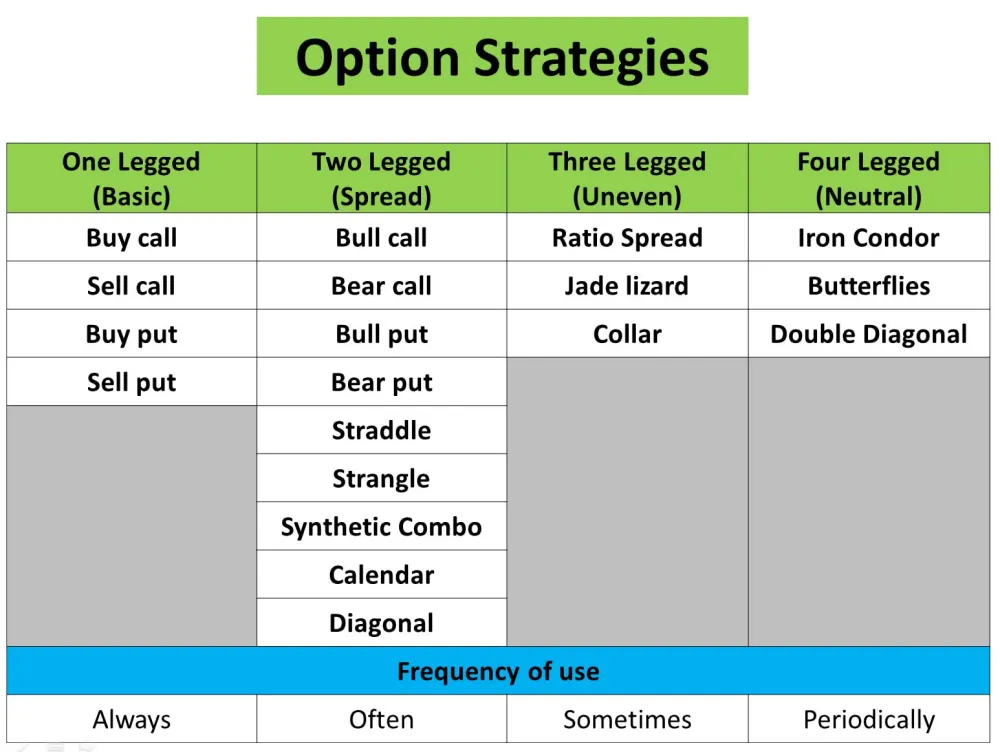Viewport: 1000px width, 752px height.
Task: Click the Bull call spread cell
Action: 381,237
